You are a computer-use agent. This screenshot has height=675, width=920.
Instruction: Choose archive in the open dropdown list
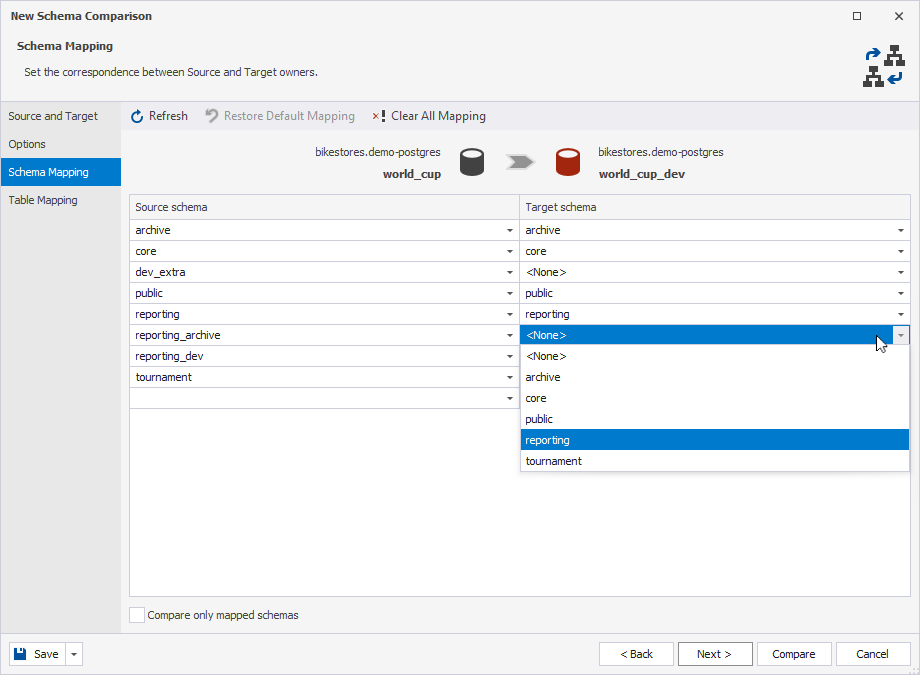tap(715, 377)
